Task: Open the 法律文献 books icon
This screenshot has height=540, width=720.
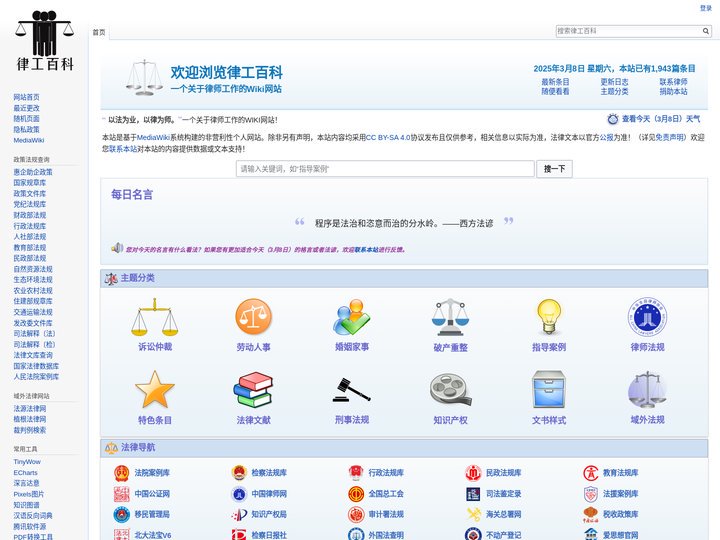Action: (253, 390)
